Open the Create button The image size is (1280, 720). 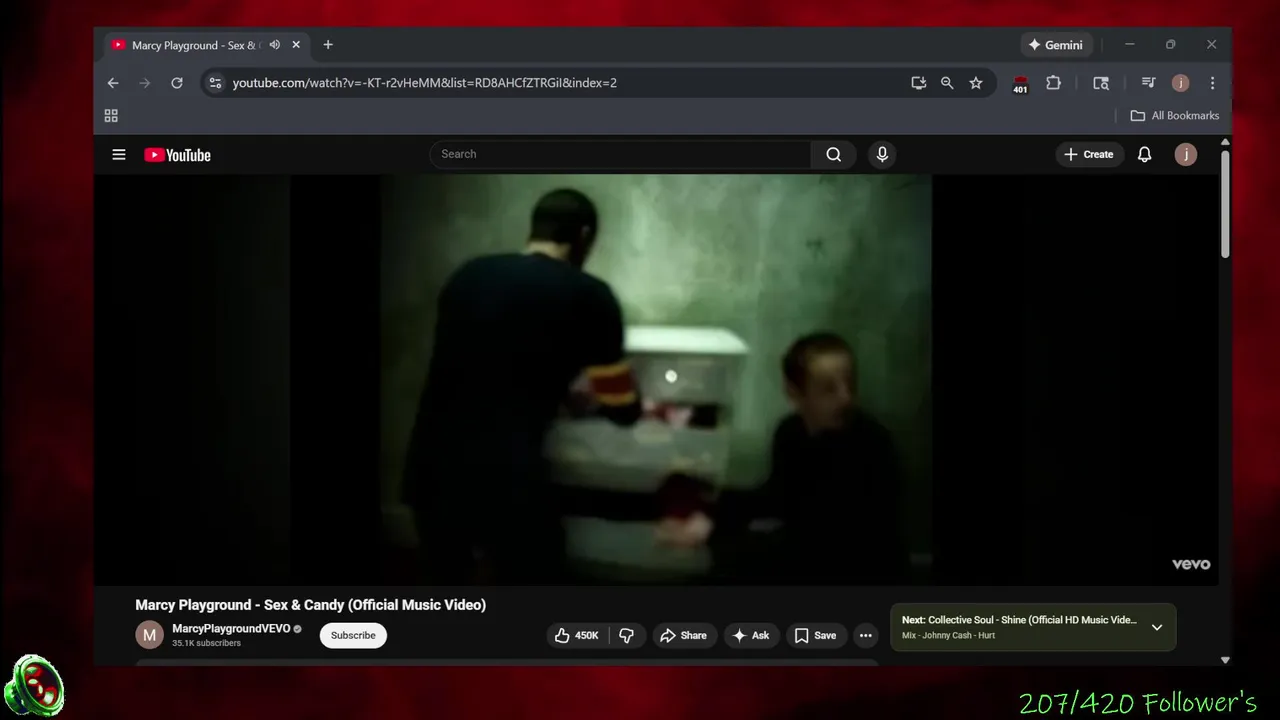tap(1088, 154)
